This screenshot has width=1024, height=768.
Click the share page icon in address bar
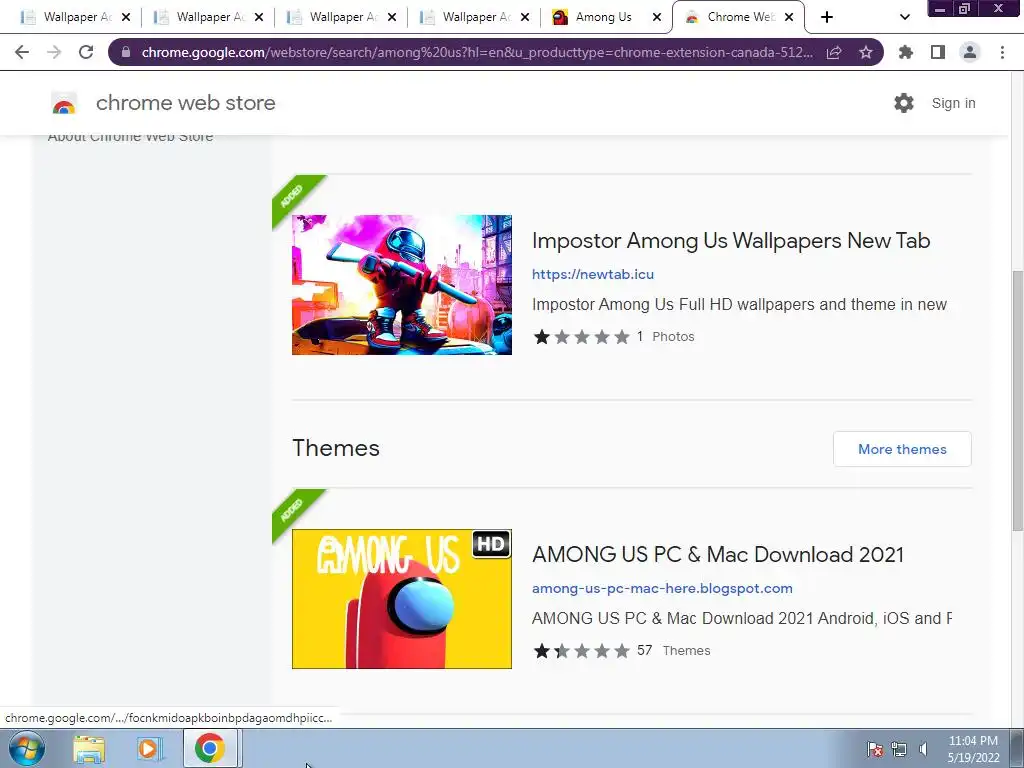click(834, 52)
